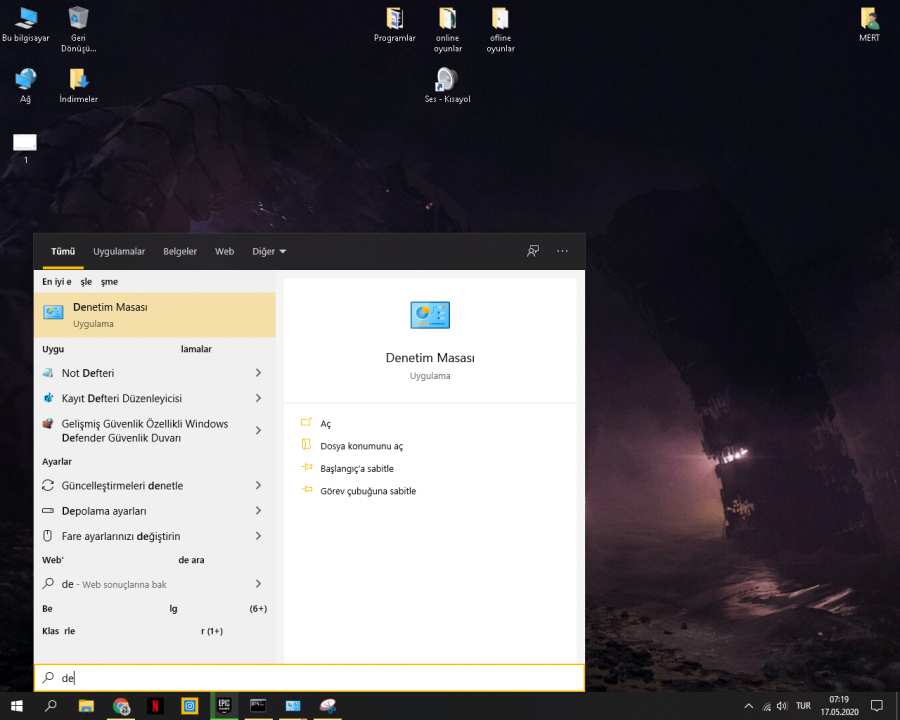
Task: Expand Not Defteri result arrow
Action: (x=258, y=373)
